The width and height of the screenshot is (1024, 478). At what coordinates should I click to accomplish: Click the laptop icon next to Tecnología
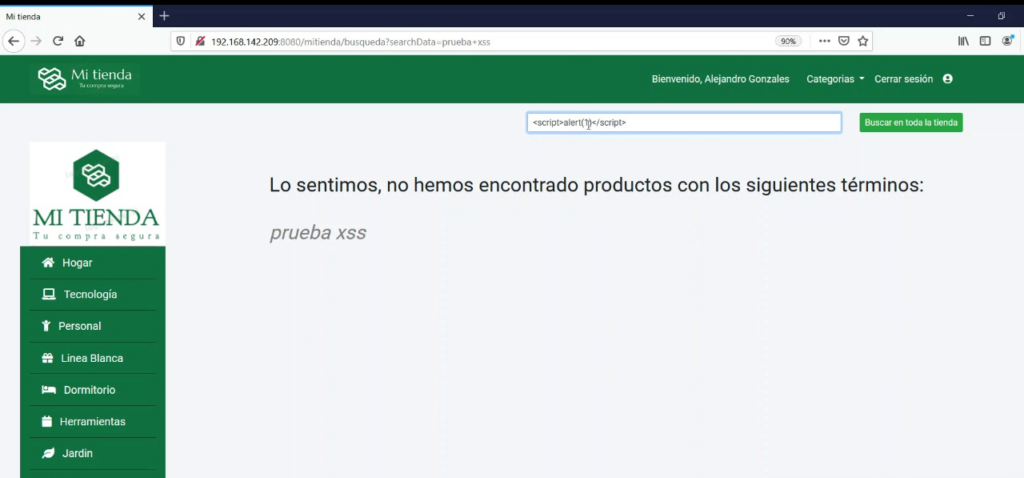pyautogui.click(x=48, y=295)
